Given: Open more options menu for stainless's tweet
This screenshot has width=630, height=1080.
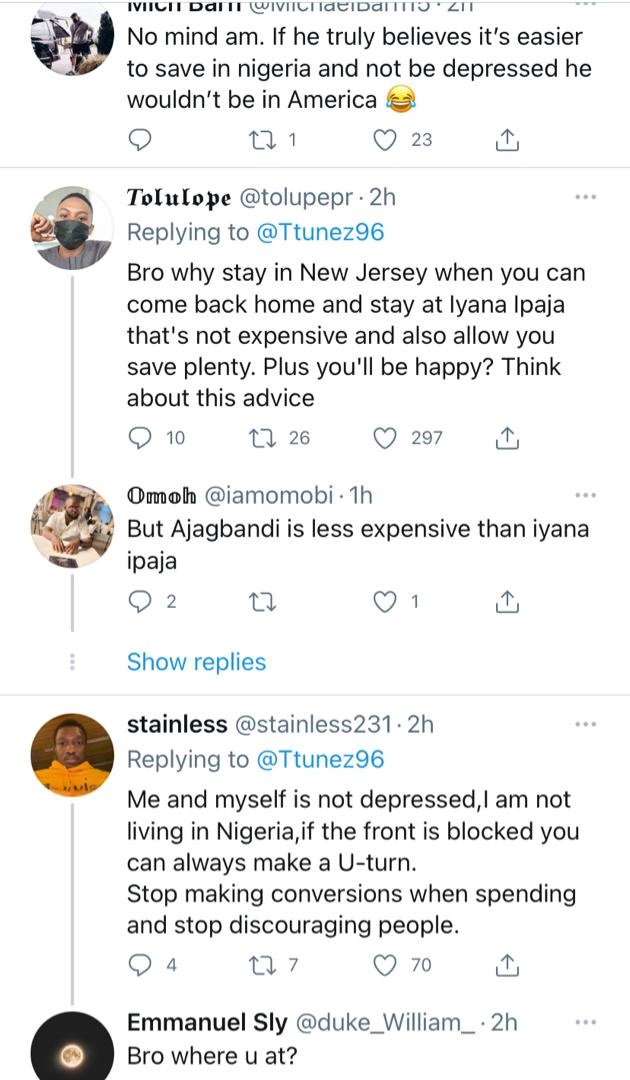Looking at the screenshot, I should pyautogui.click(x=585, y=724).
